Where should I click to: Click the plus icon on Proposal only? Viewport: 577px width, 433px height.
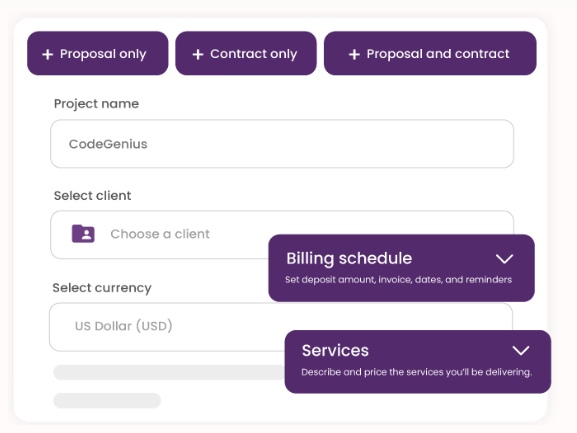coord(47,54)
